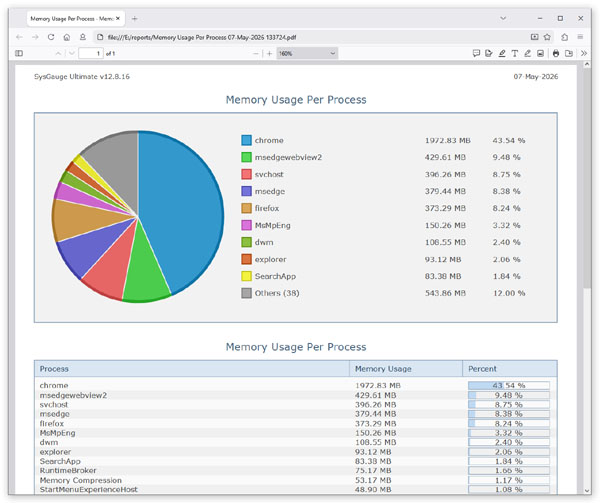Image resolution: width=600 pixels, height=503 pixels.
Task: Go to previous PDF page
Action: tap(58, 53)
